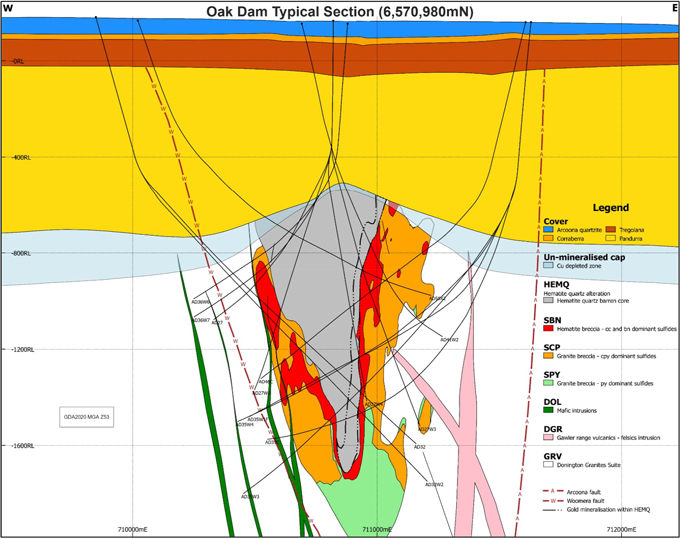Click the Woomera fault line symbol
This screenshot has width=680, height=538.
point(554,501)
